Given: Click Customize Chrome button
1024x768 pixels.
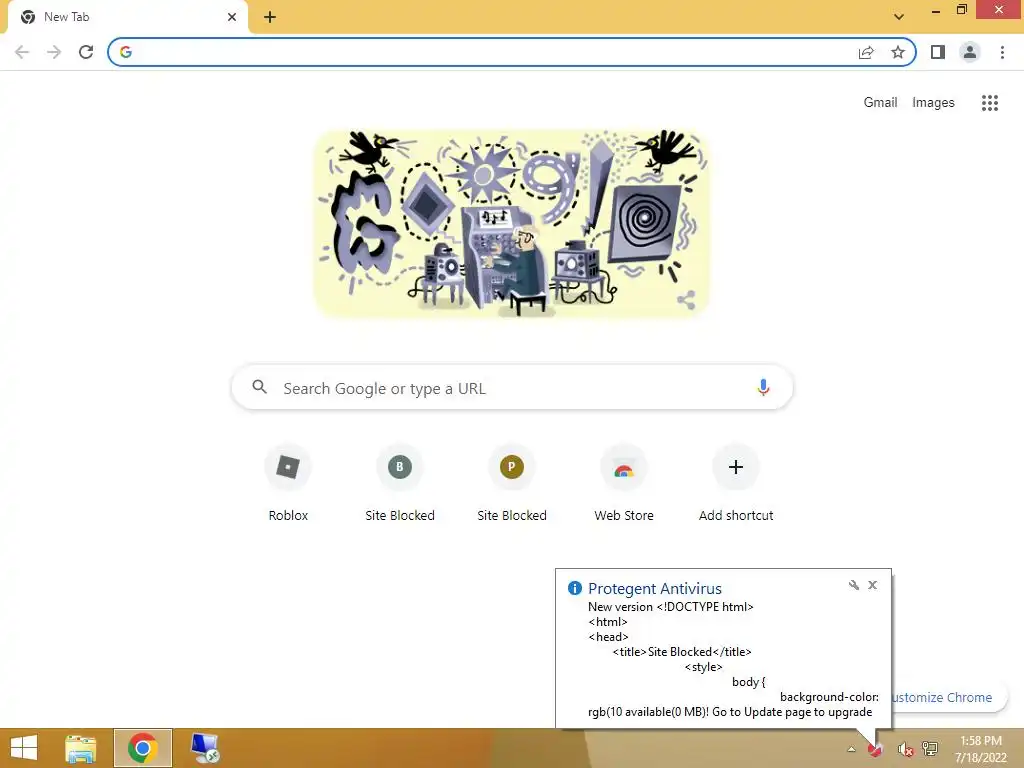Looking at the screenshot, I should pyautogui.click(x=949, y=697).
